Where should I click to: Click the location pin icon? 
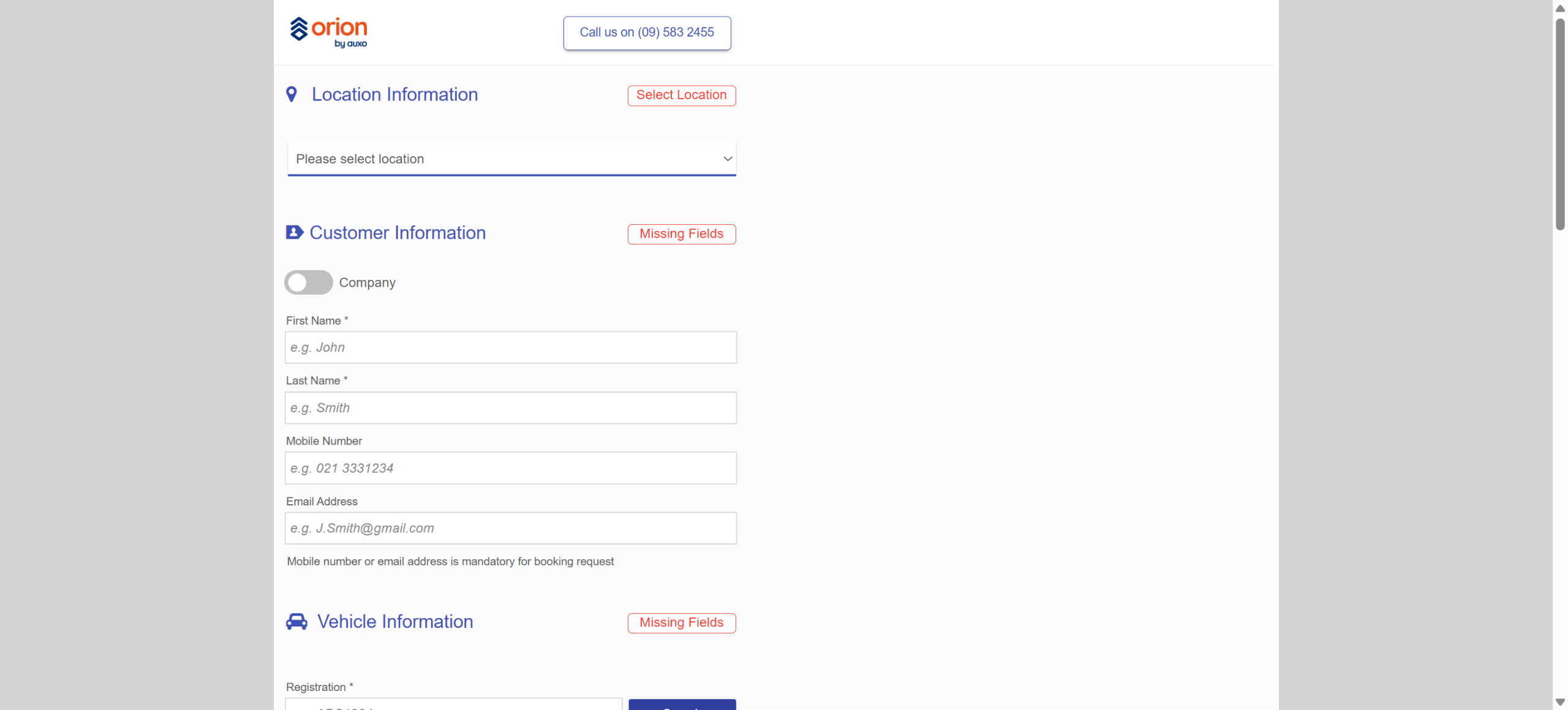pos(292,94)
